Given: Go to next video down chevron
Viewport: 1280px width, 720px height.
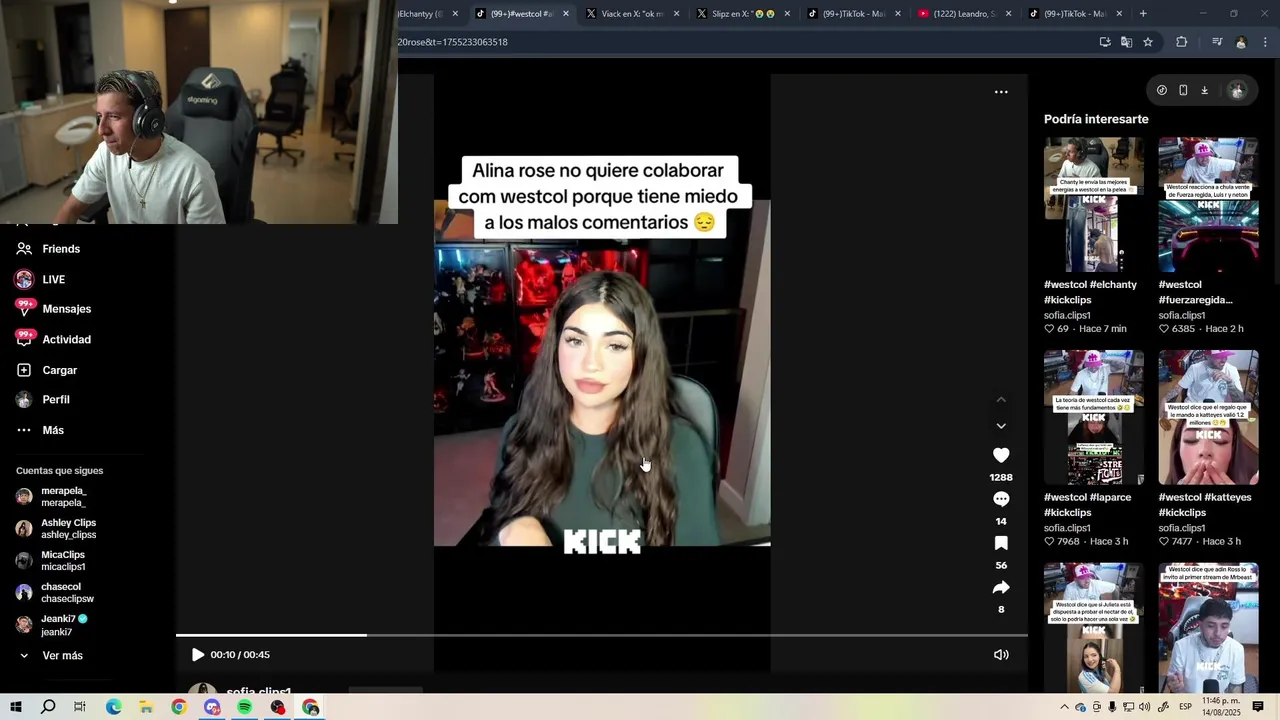Looking at the screenshot, I should click(1001, 426).
